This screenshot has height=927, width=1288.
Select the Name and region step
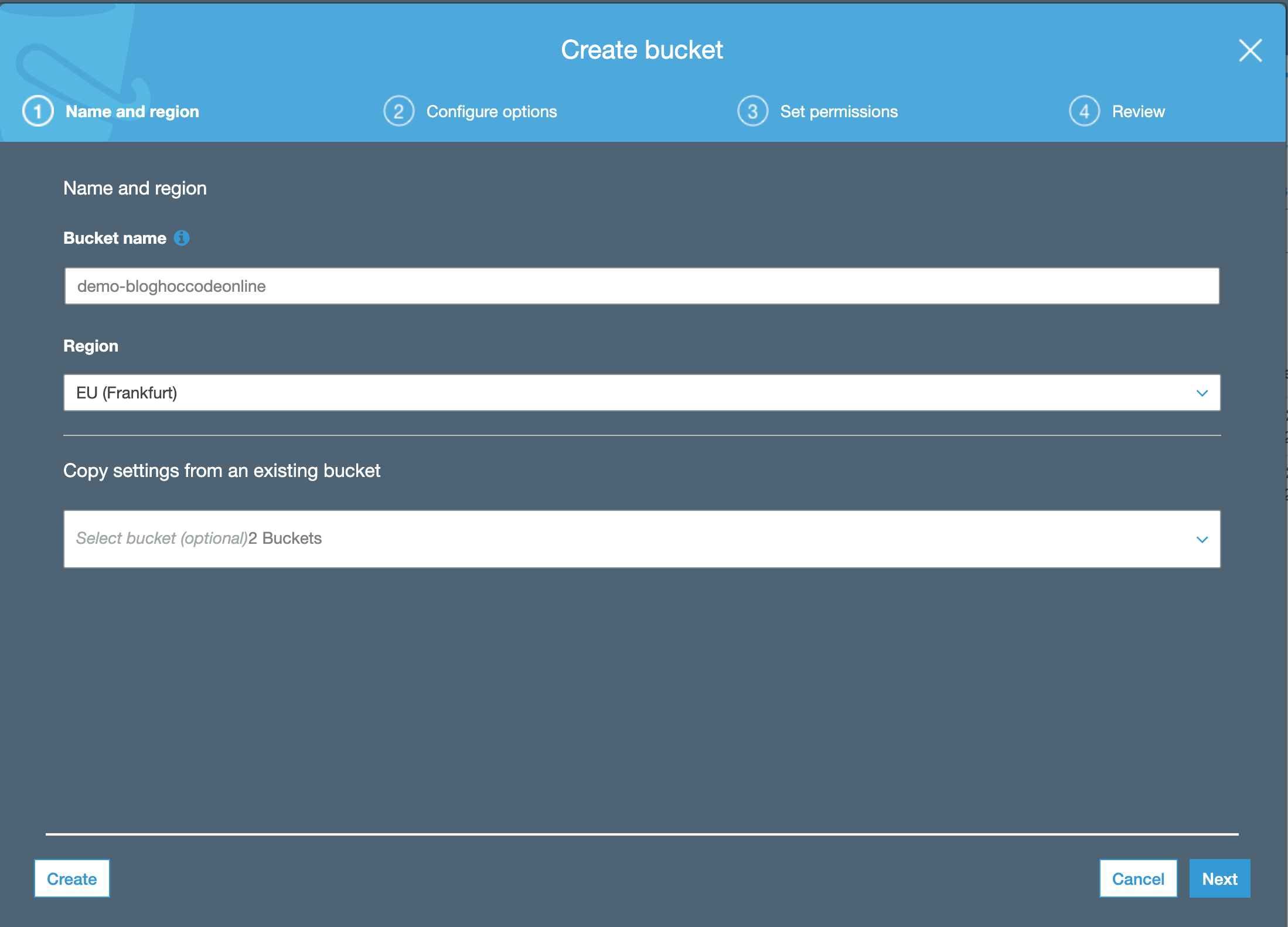pyautogui.click(x=132, y=112)
